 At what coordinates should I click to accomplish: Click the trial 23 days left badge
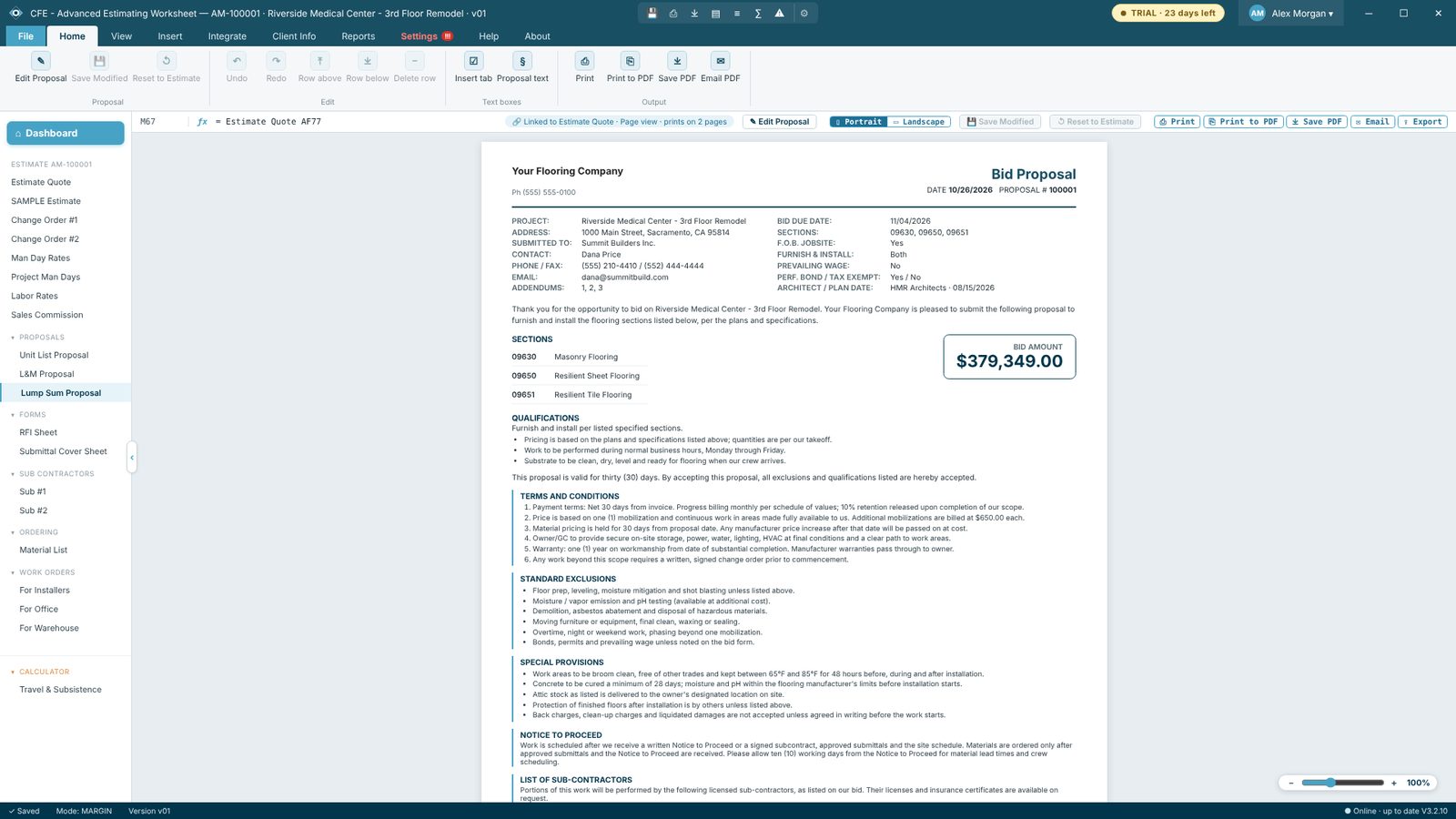pyautogui.click(x=1168, y=14)
